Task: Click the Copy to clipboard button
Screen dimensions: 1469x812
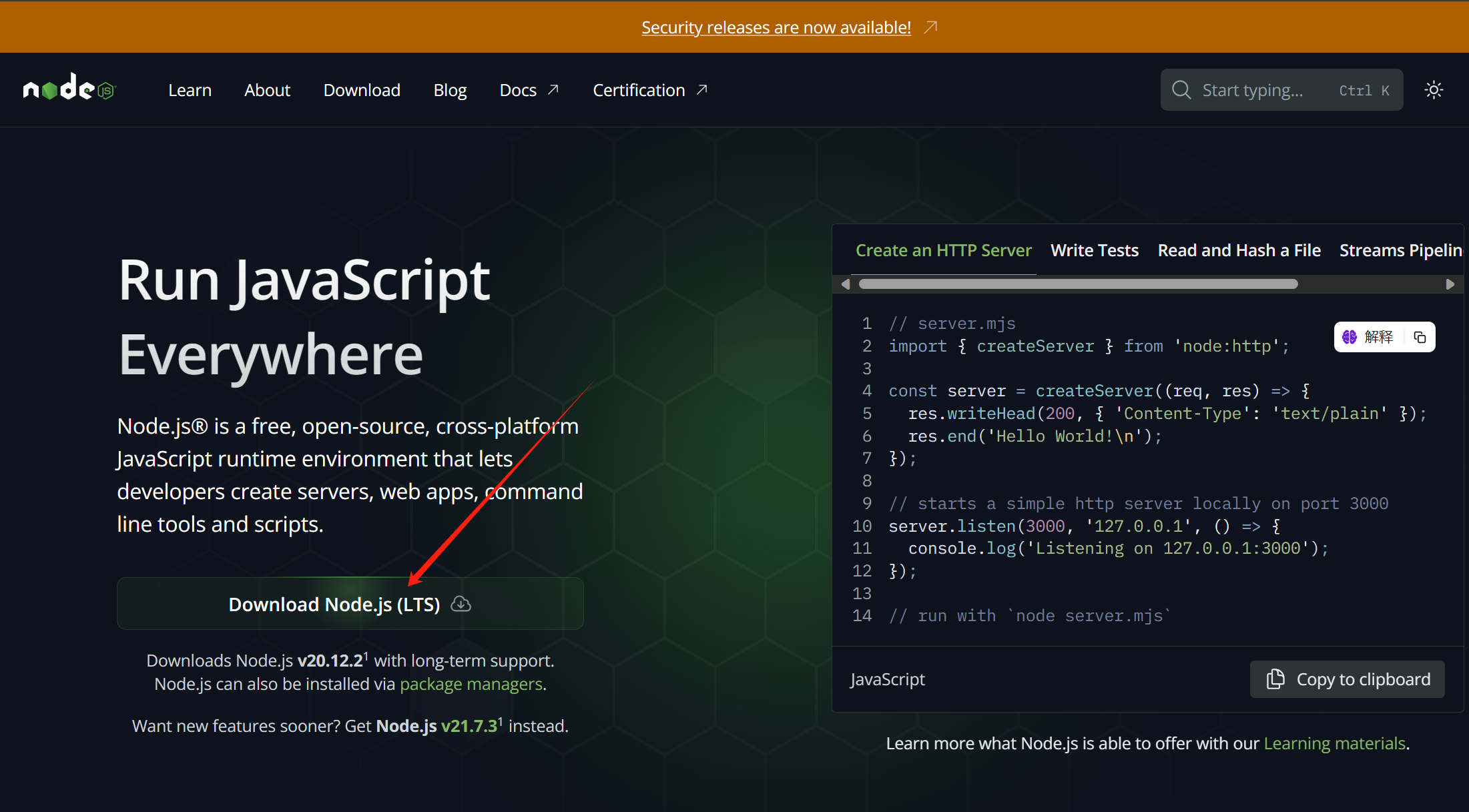Action: pos(1347,679)
